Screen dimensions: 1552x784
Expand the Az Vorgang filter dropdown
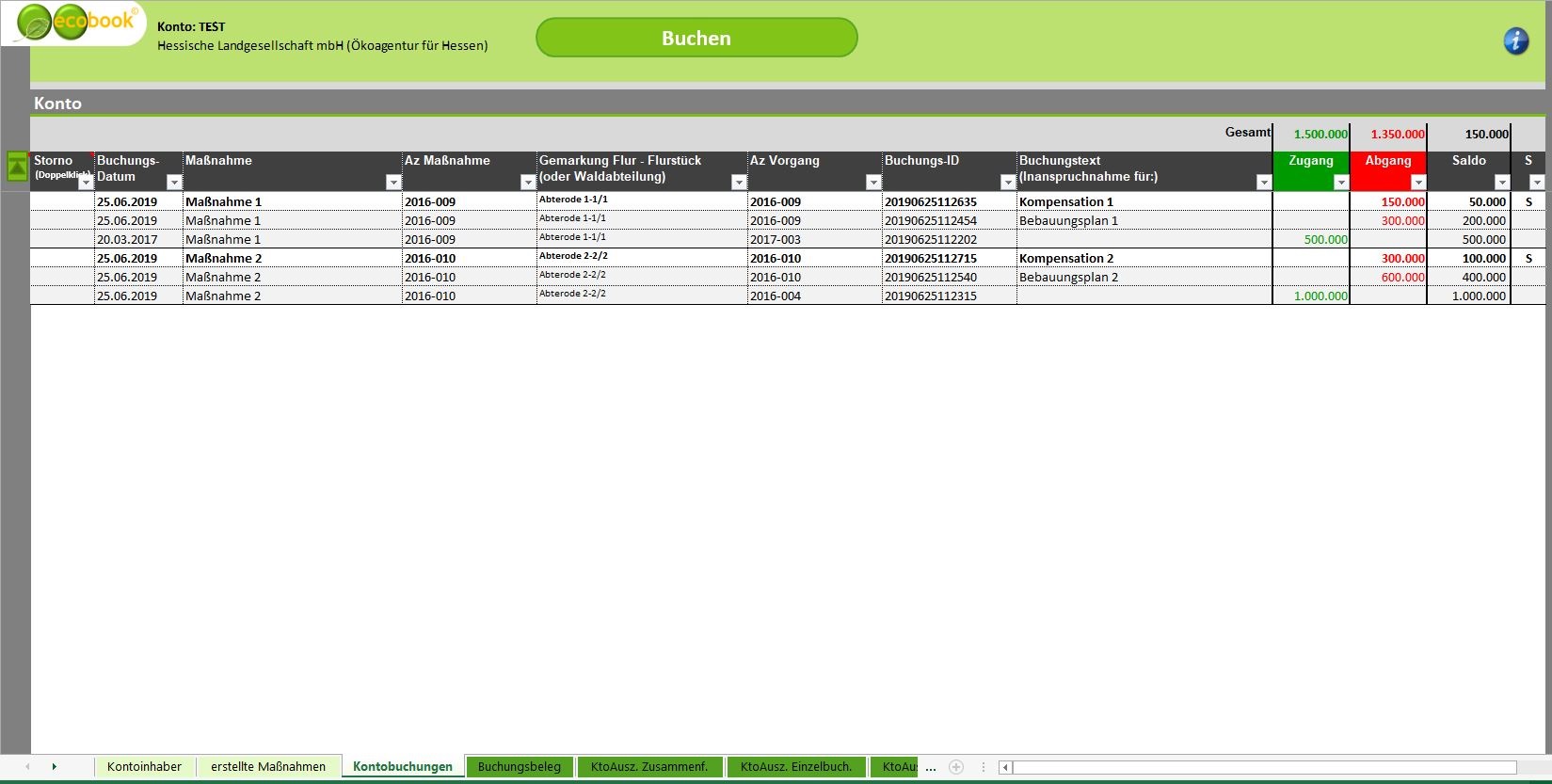pyautogui.click(x=872, y=183)
